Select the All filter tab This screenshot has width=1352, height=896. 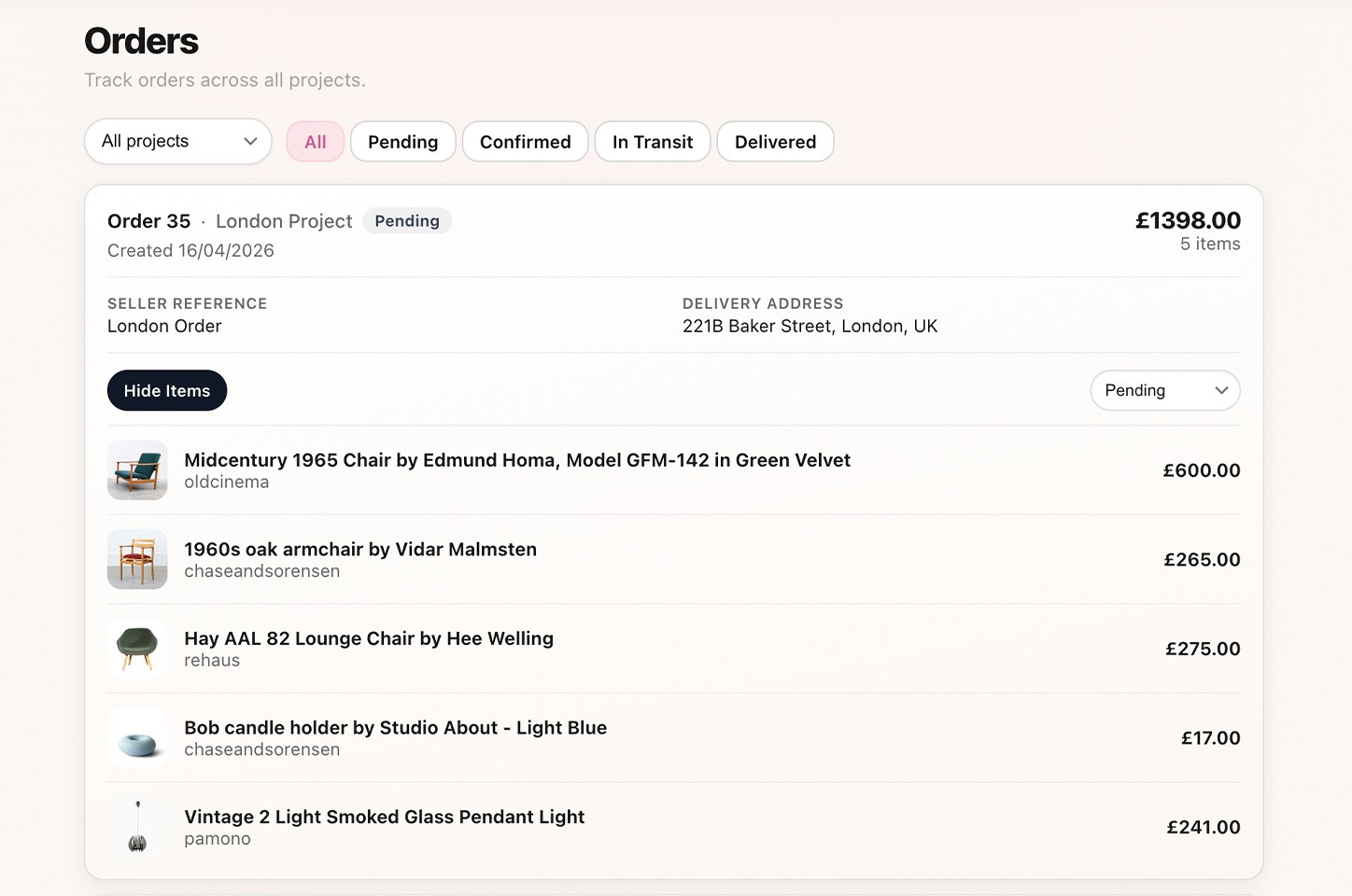point(316,142)
